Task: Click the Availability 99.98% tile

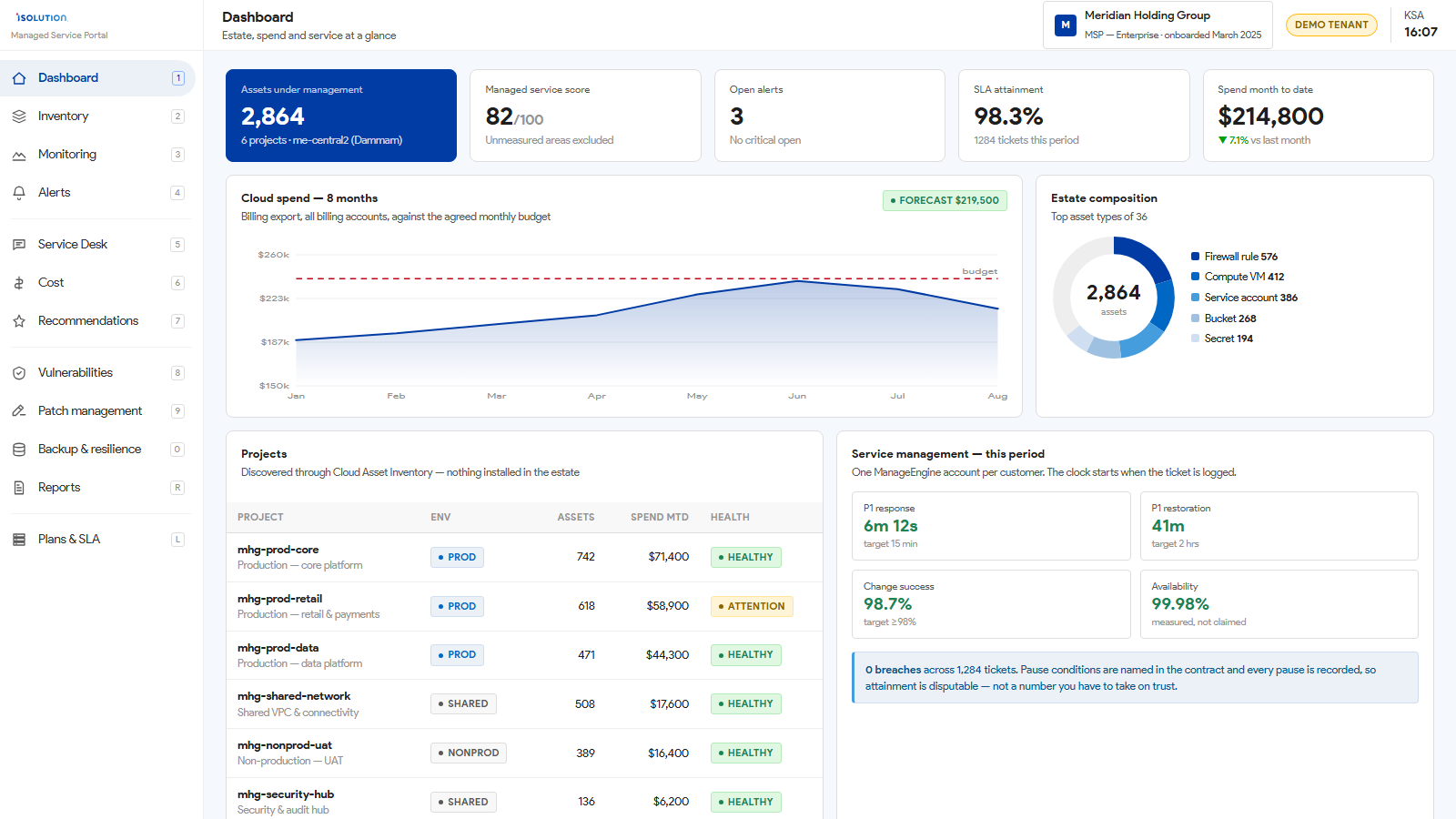Action: 1279,604
